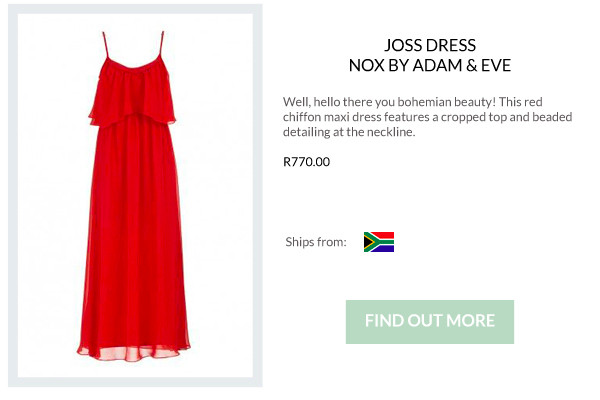Click the words 'bohemian beauty' in the description

coord(447,102)
